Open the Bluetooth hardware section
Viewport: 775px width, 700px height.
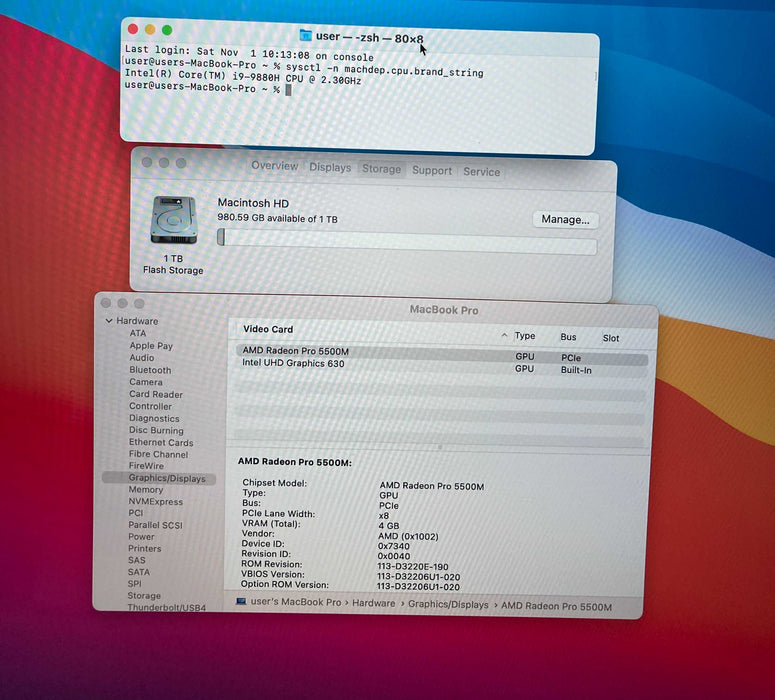(150, 370)
